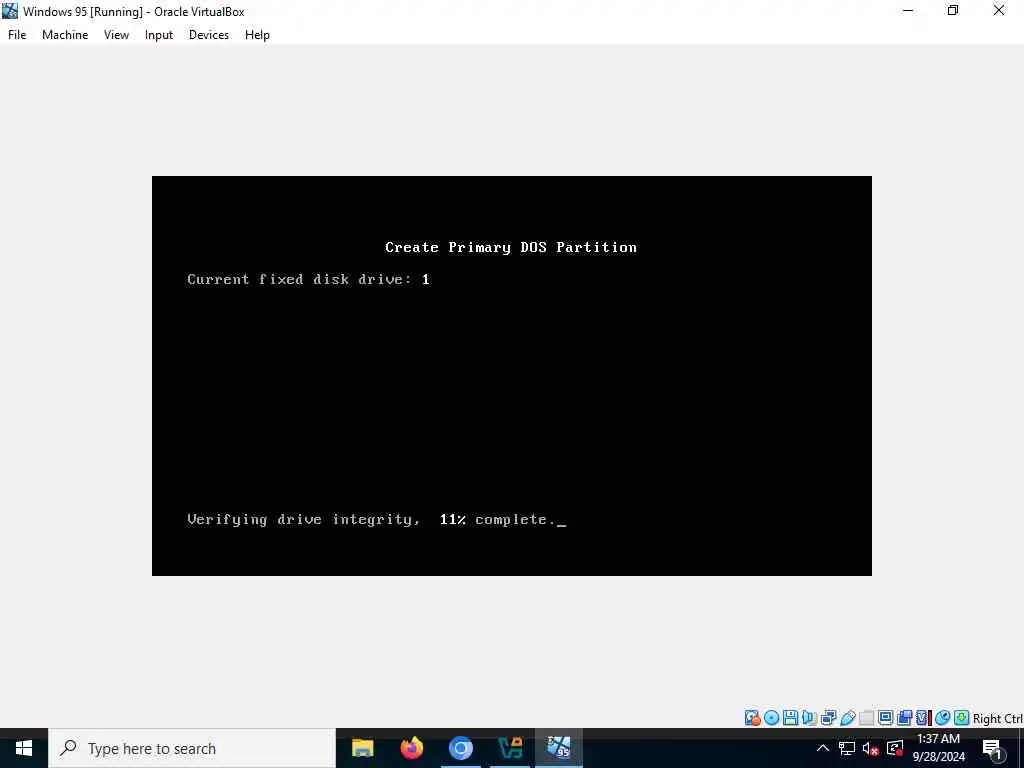This screenshot has height=768, width=1024.
Task: Click the optical disc drive indicator
Action: point(771,718)
